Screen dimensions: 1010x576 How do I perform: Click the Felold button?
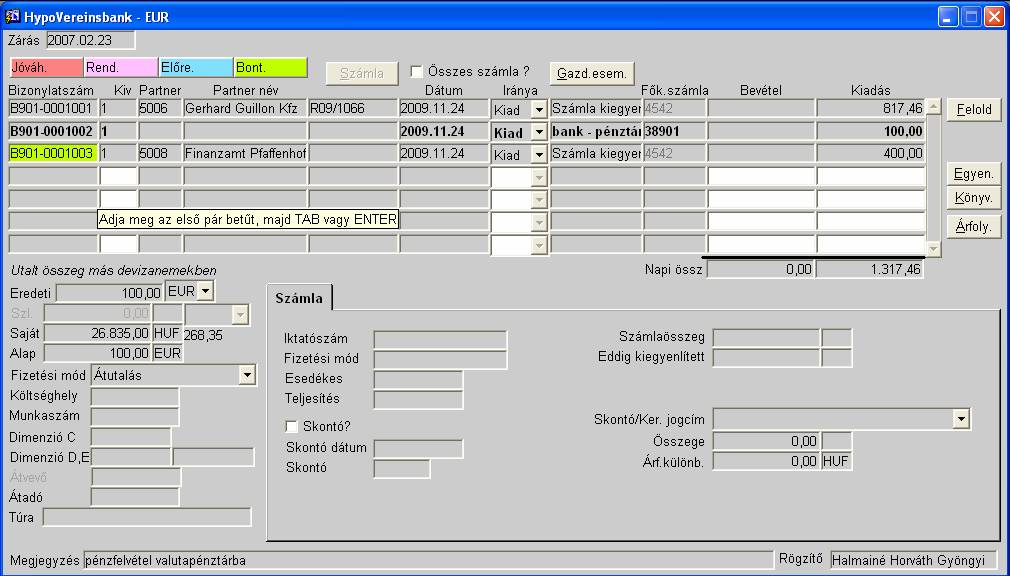point(974,110)
